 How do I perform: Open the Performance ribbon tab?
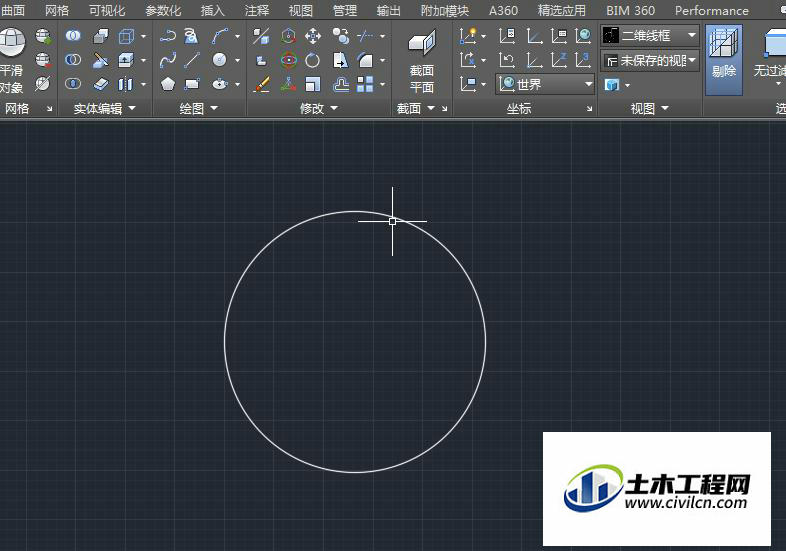coord(711,11)
